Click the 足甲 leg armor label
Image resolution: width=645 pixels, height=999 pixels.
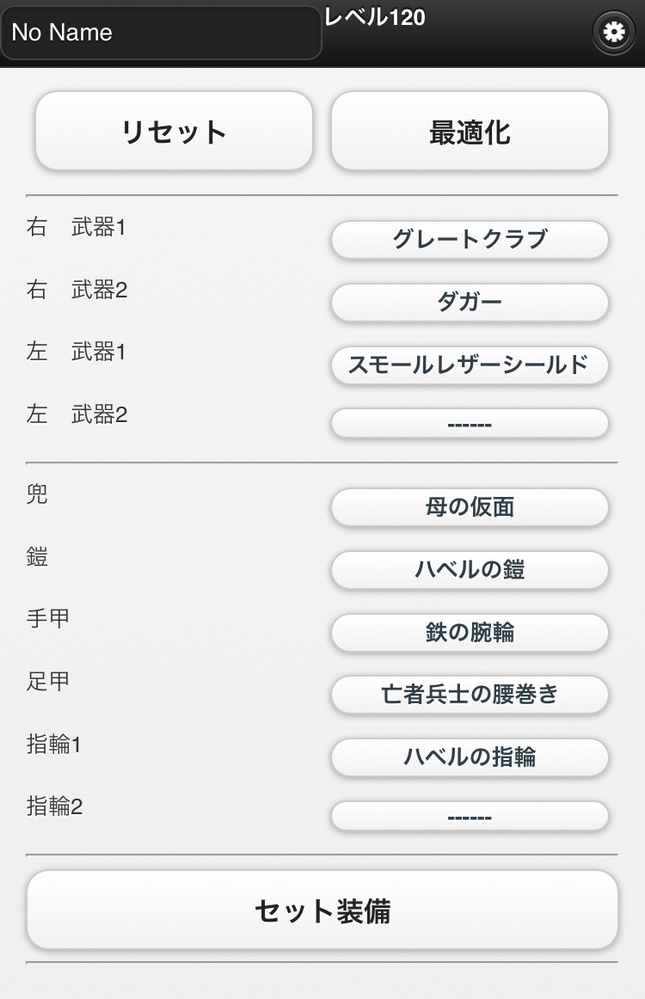click(48, 681)
